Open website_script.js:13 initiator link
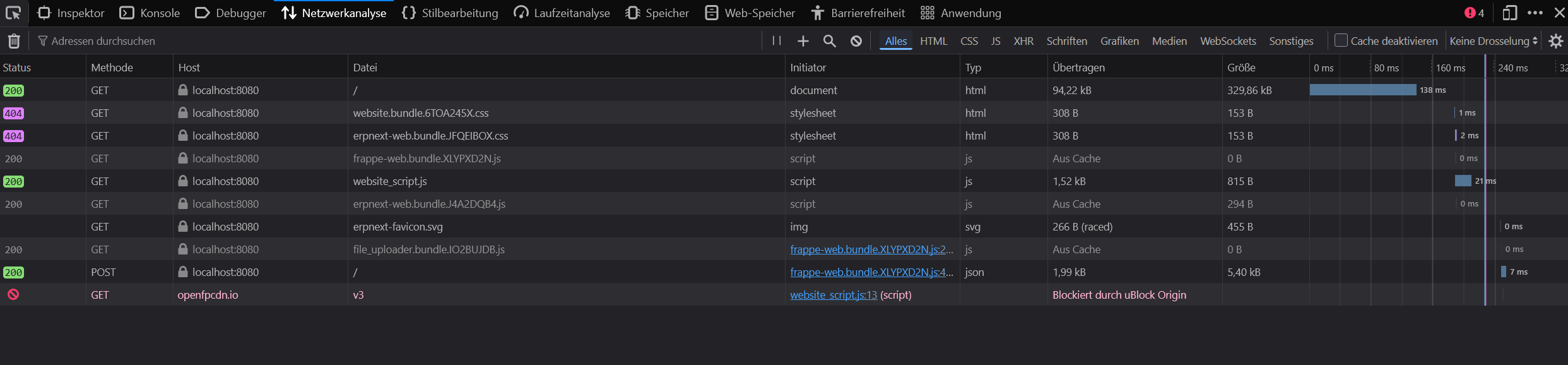Viewport: 1568px width, 365px height. click(x=833, y=295)
